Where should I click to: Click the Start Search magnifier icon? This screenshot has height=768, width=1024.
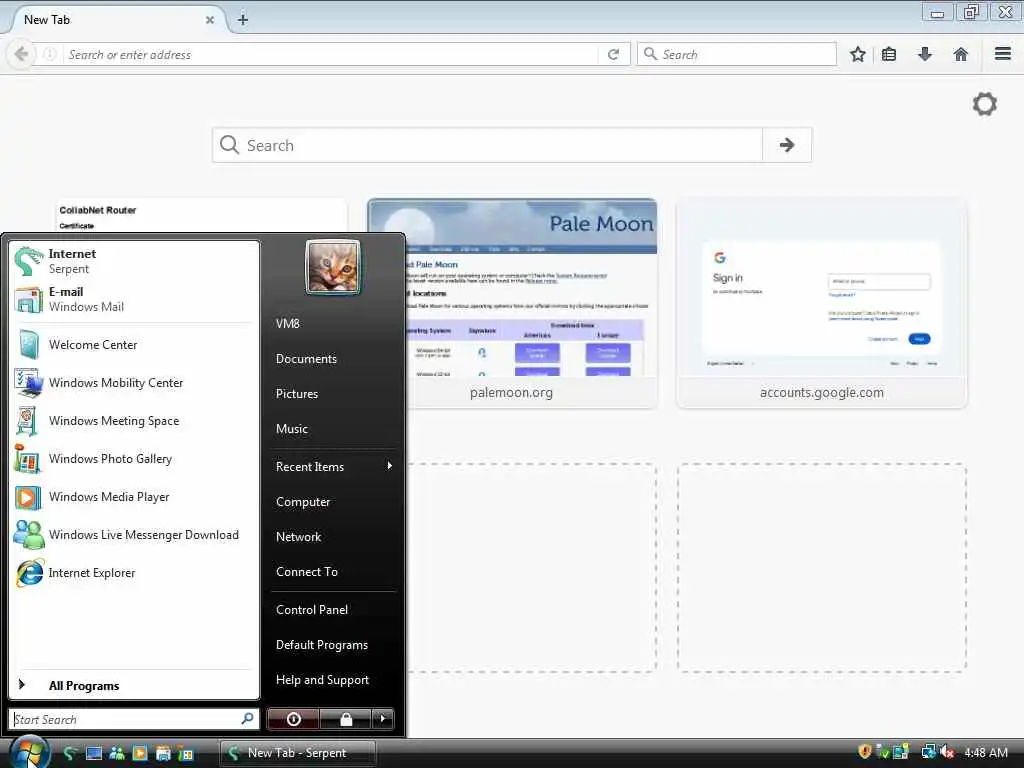(248, 718)
